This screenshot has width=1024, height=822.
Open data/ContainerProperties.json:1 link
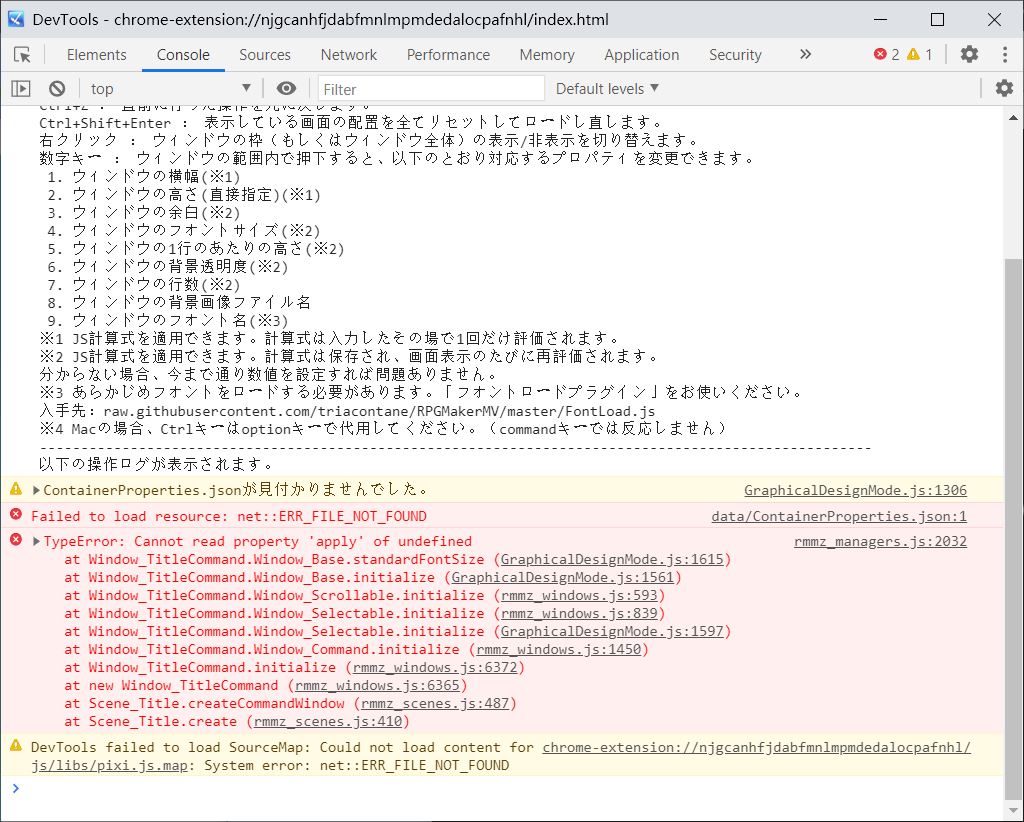click(839, 516)
